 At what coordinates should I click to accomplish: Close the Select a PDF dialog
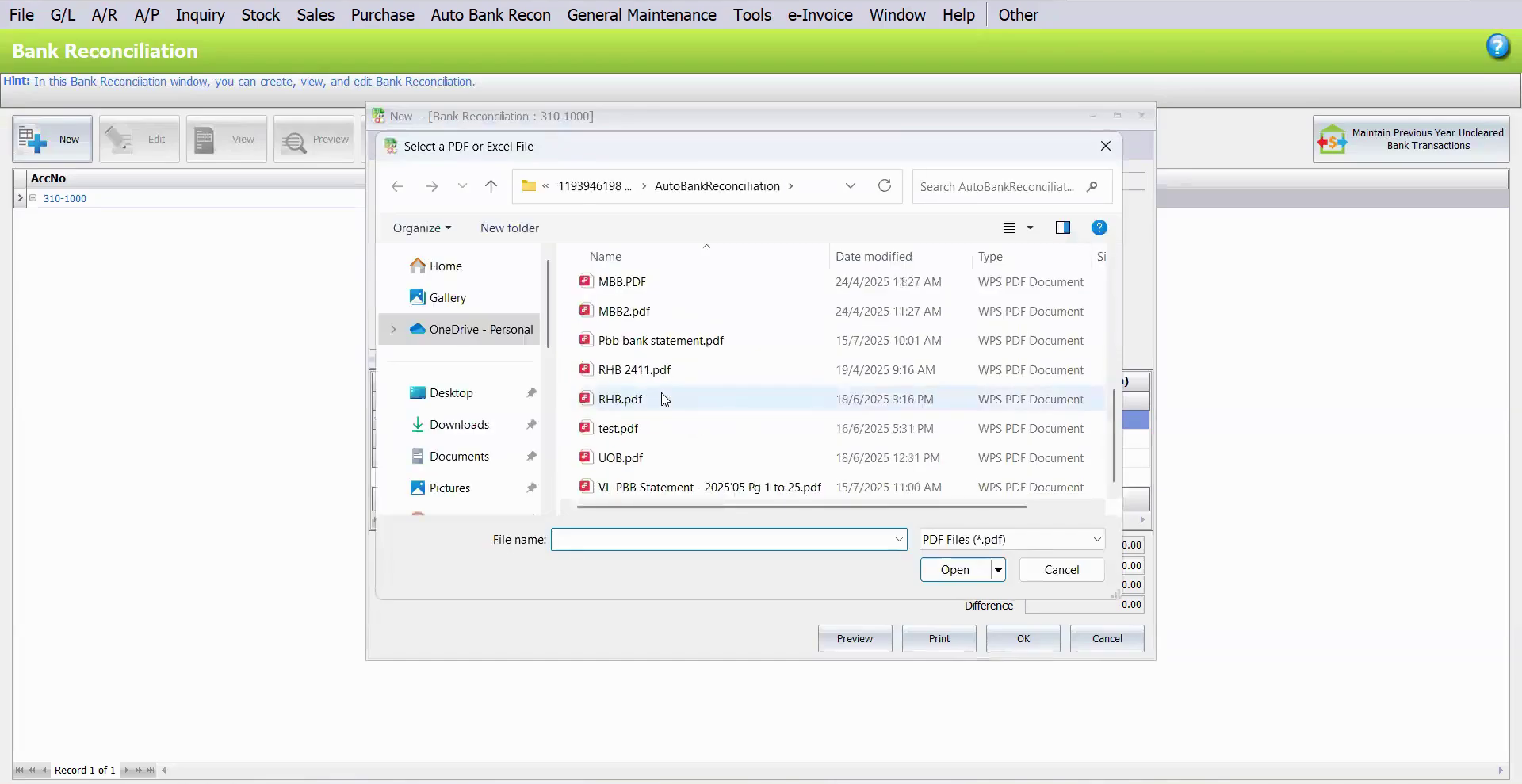coord(1106,146)
